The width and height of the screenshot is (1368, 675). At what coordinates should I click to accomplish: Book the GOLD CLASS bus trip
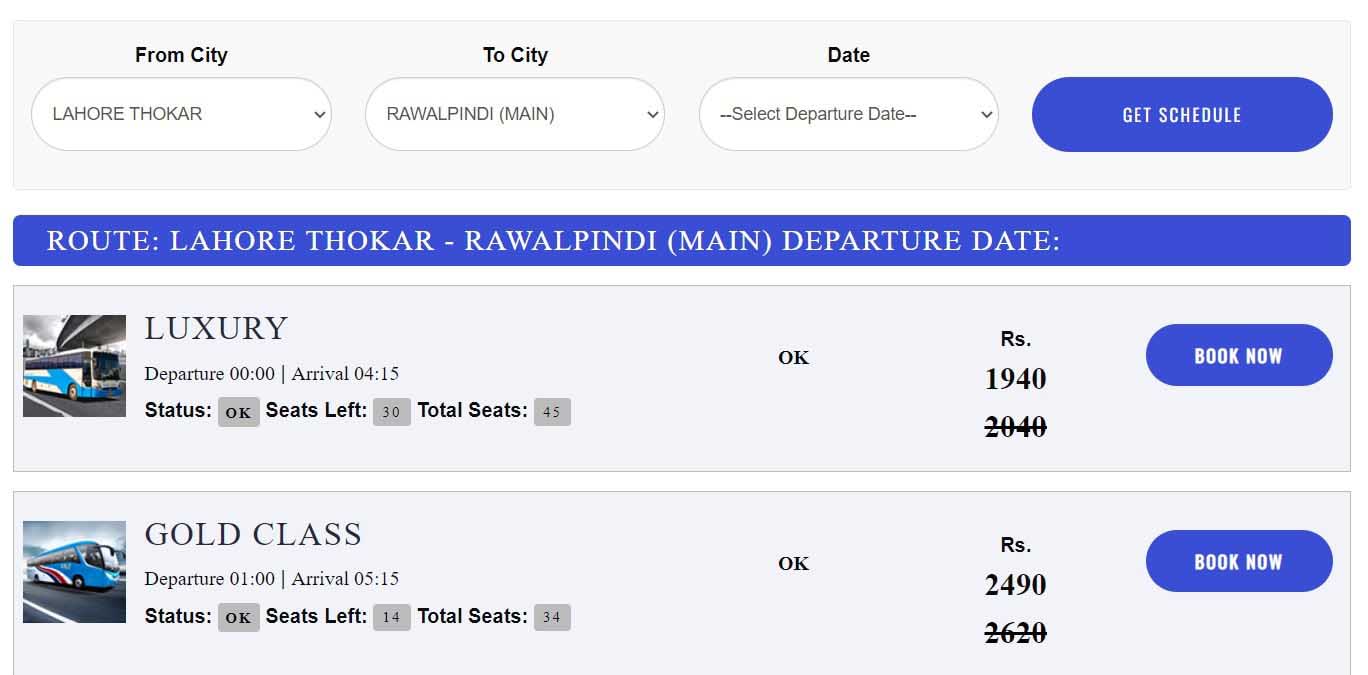point(1239,561)
